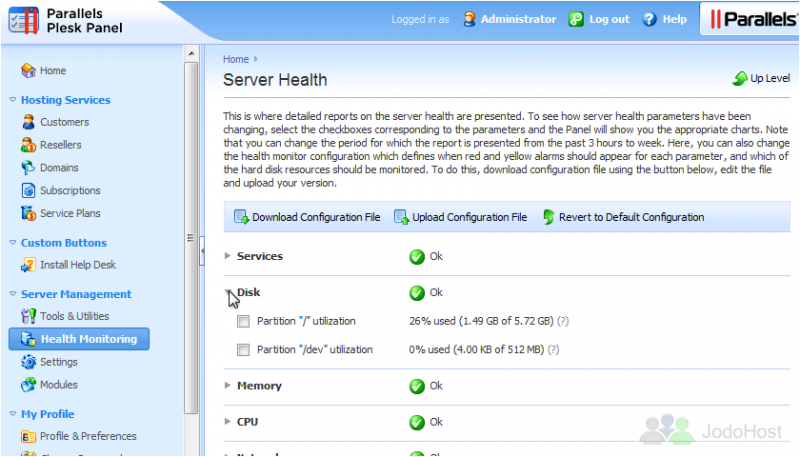
Task: Open Subscriptions in the sidebar menu
Action: pyautogui.click(x=70, y=190)
